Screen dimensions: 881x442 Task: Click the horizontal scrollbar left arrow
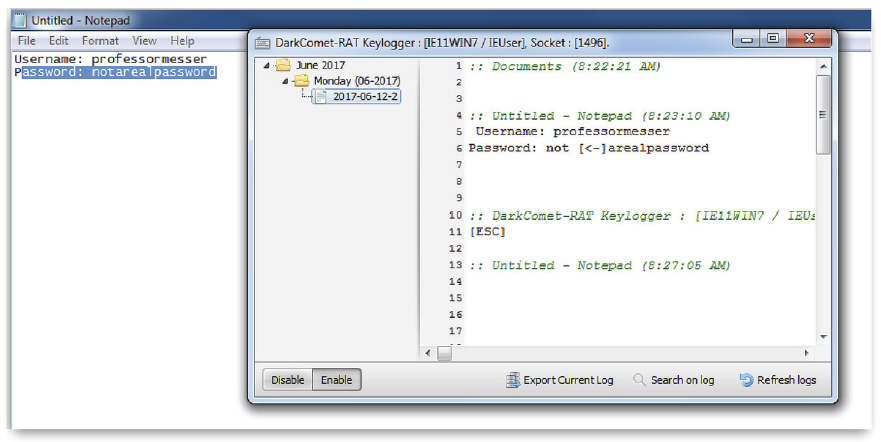coord(428,353)
